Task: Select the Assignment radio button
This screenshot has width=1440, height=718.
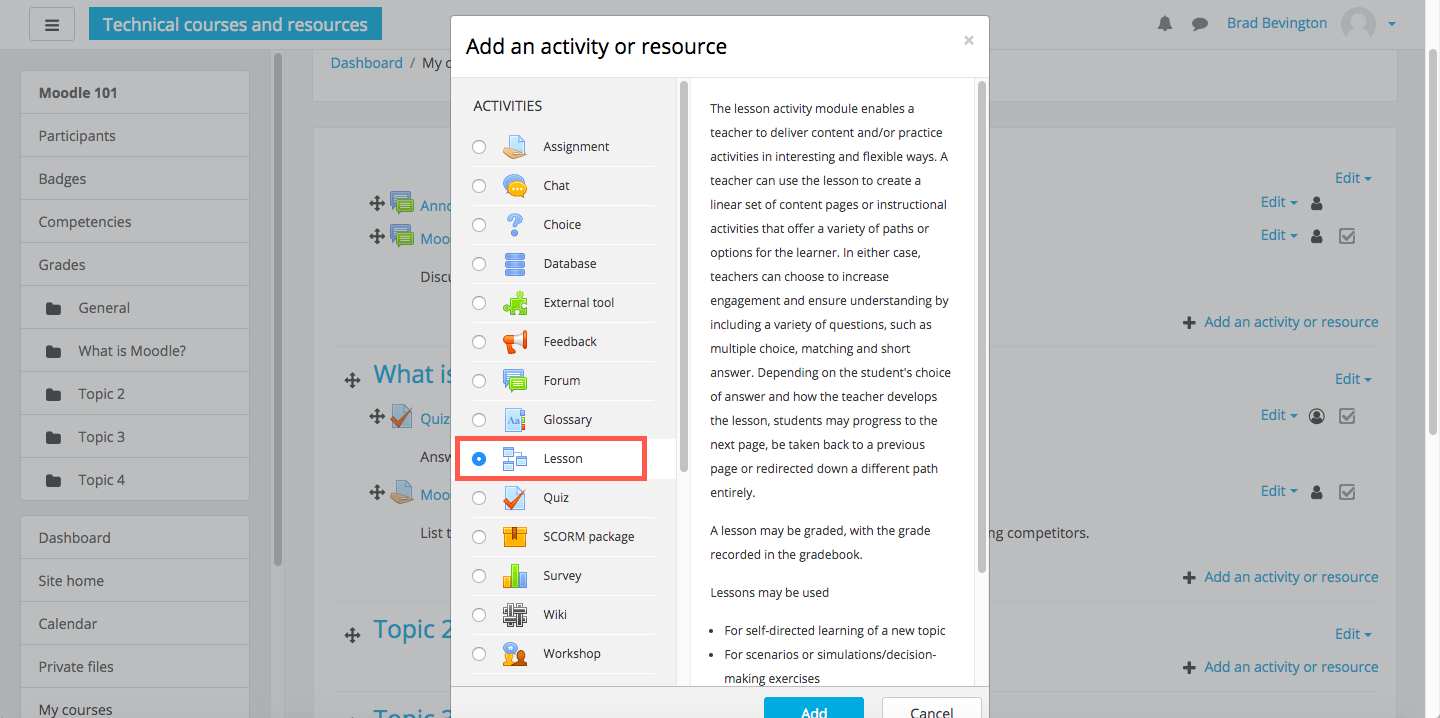Action: tap(479, 147)
